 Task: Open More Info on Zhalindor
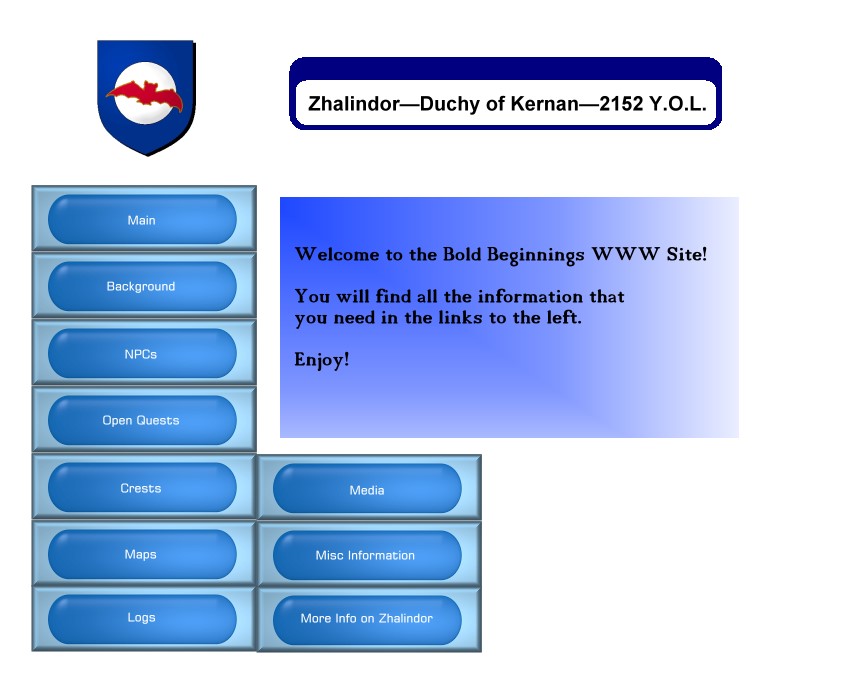coord(367,619)
